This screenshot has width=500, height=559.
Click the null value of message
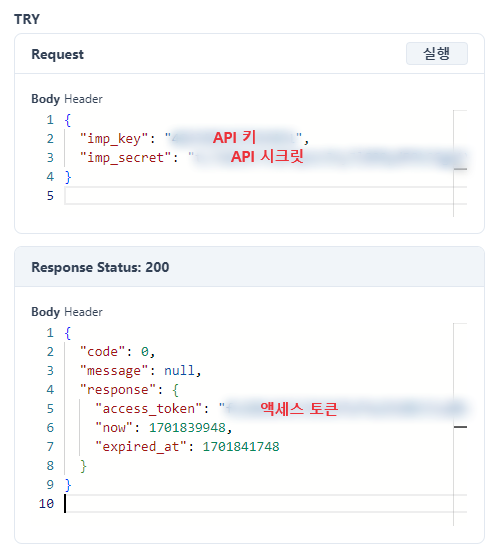[179, 371]
